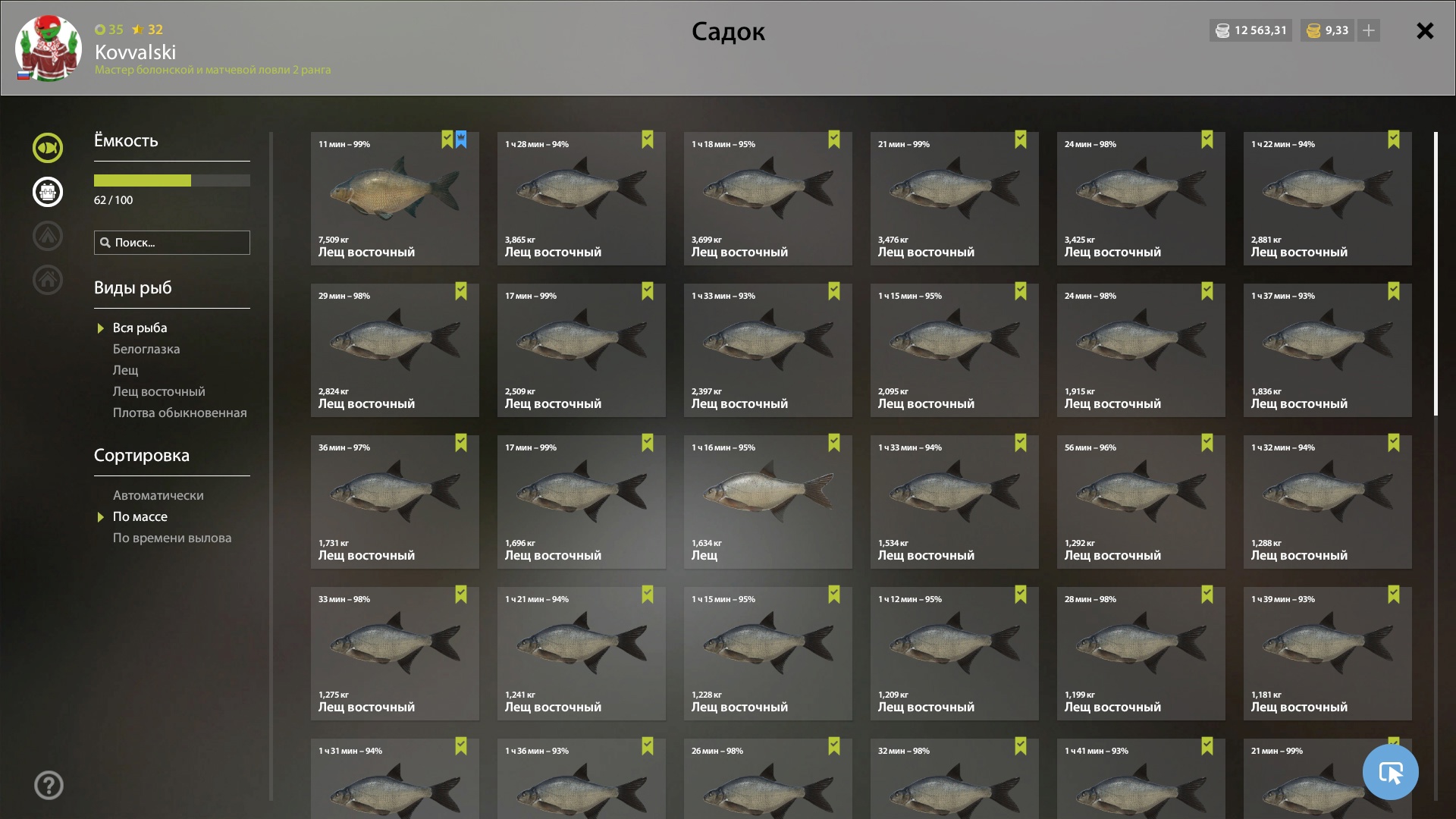Select the 1,731 кг fish card
Screen dimensions: 1456x819
(x=395, y=502)
